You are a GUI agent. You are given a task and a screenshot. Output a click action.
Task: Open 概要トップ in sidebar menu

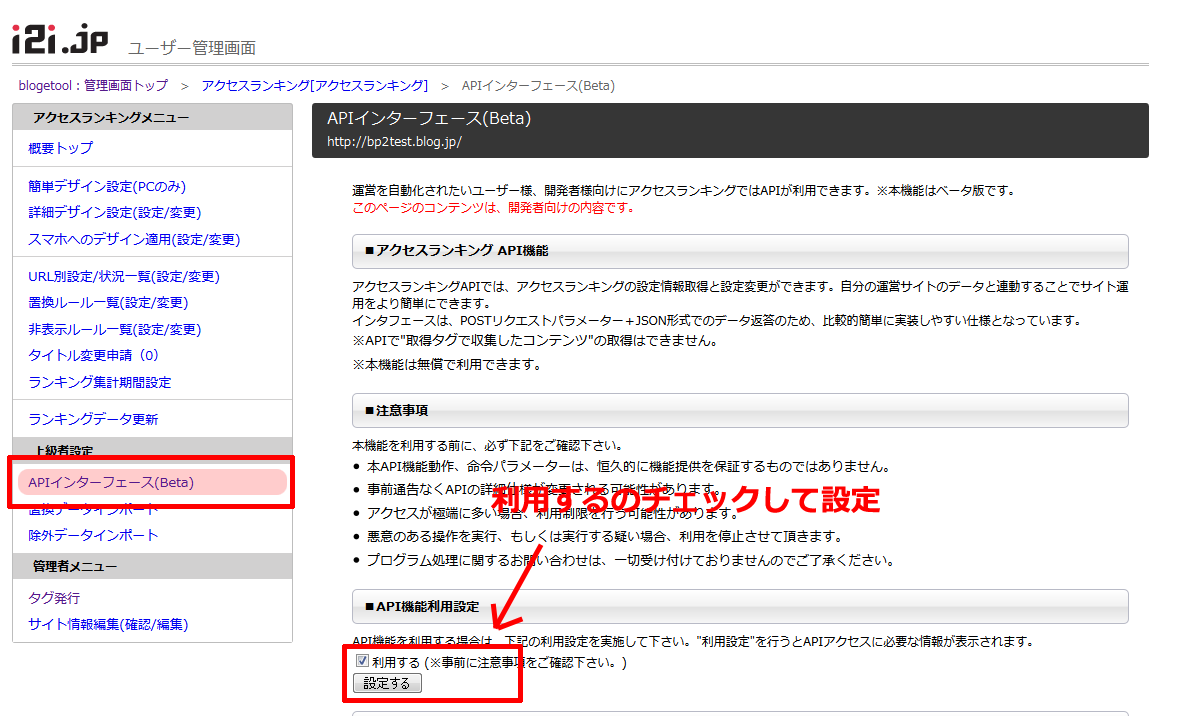click(61, 148)
